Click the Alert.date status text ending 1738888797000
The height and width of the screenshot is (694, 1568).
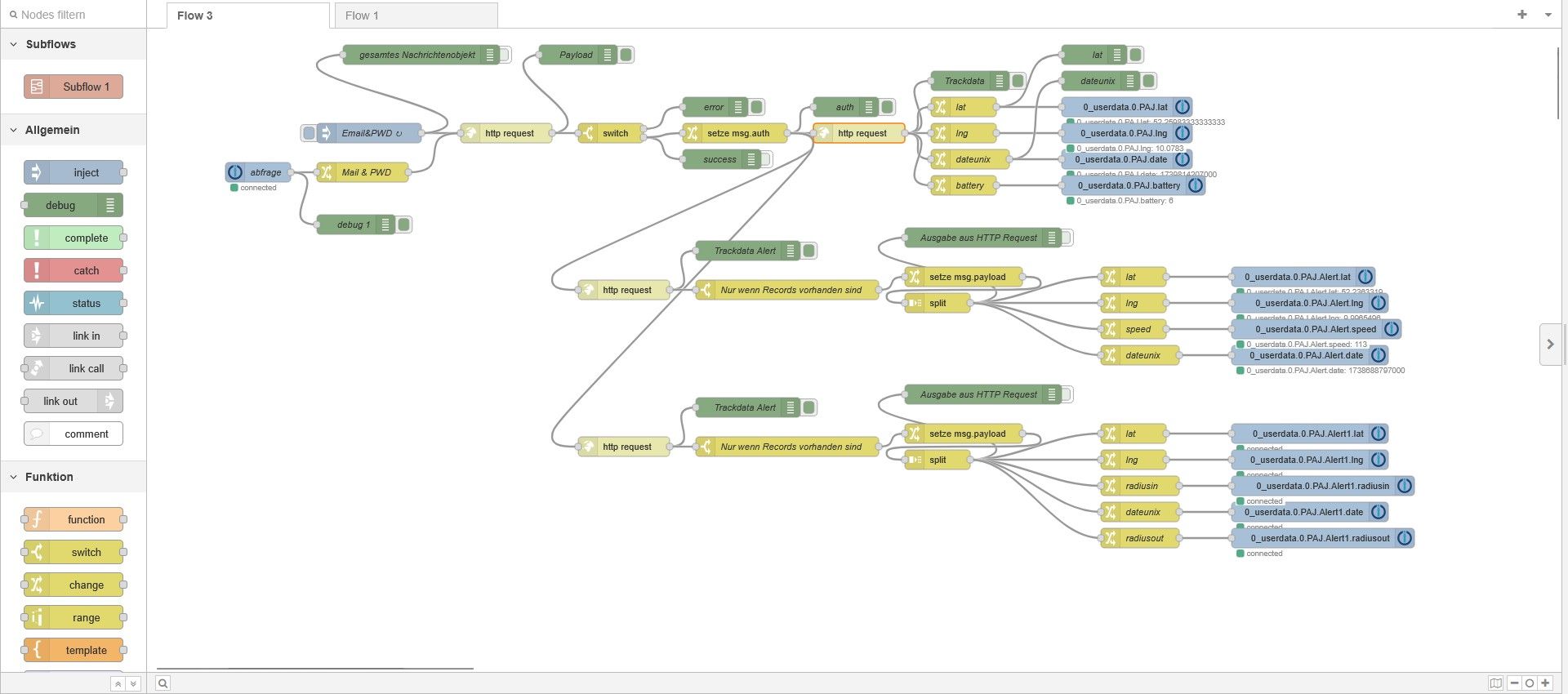point(1325,371)
